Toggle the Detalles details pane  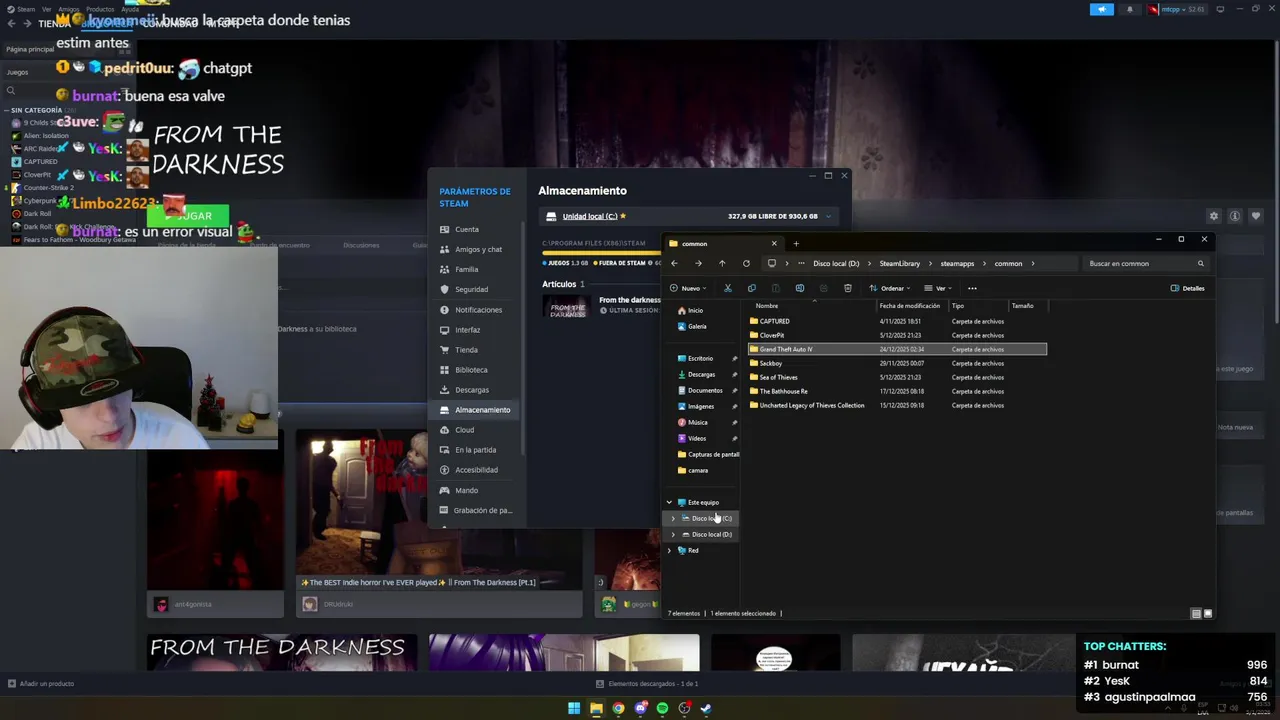point(1187,288)
